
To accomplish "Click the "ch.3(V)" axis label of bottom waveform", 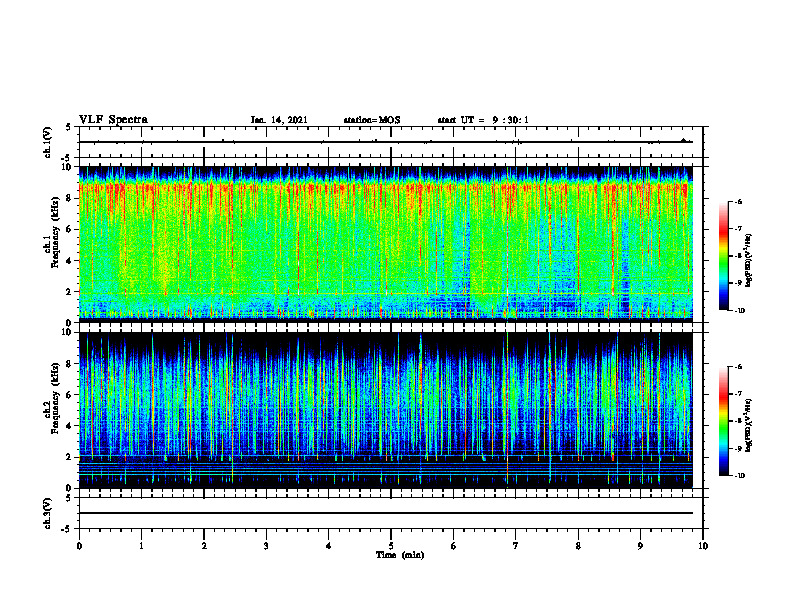I will click(48, 513).
